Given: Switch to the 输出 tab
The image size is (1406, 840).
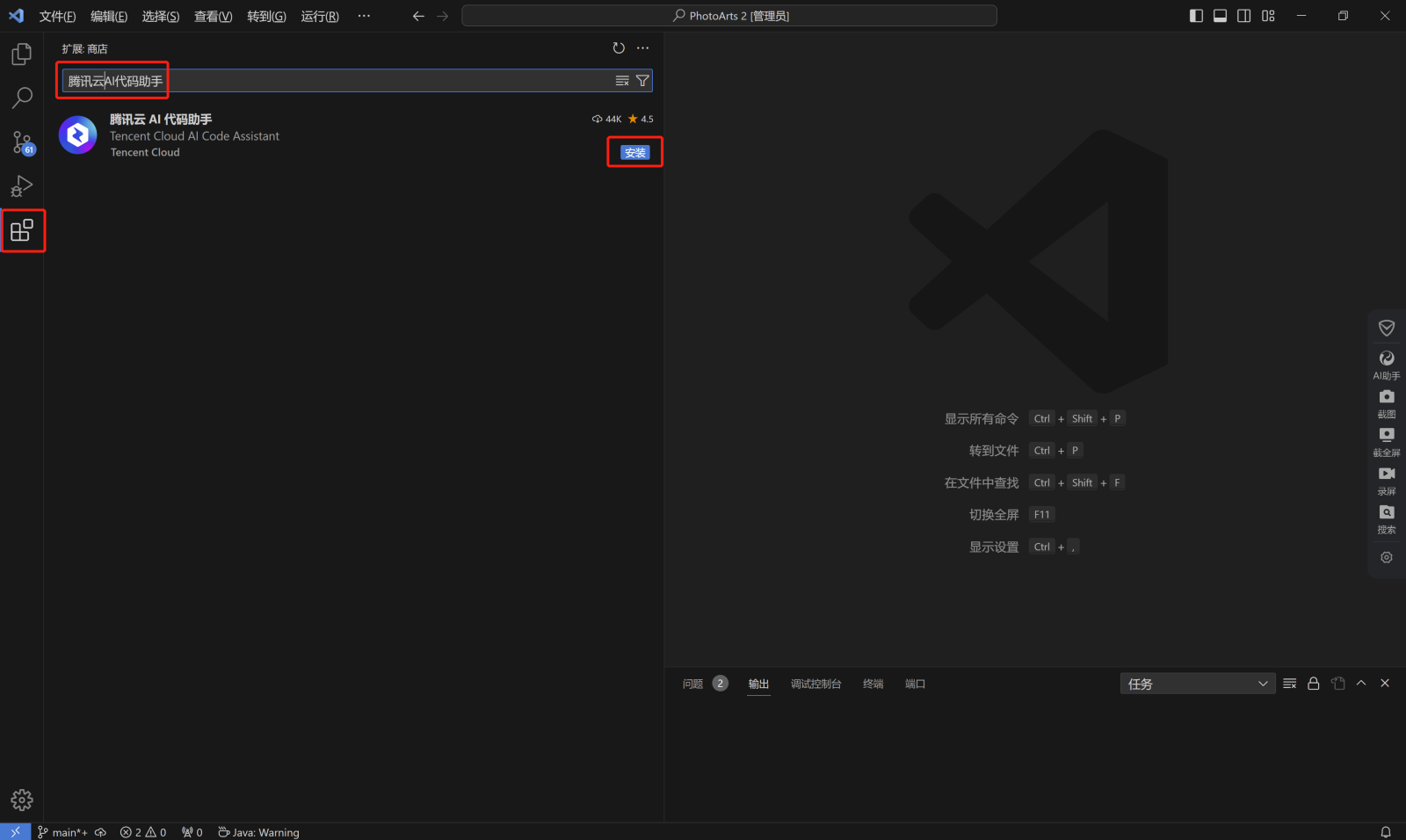Looking at the screenshot, I should point(759,684).
